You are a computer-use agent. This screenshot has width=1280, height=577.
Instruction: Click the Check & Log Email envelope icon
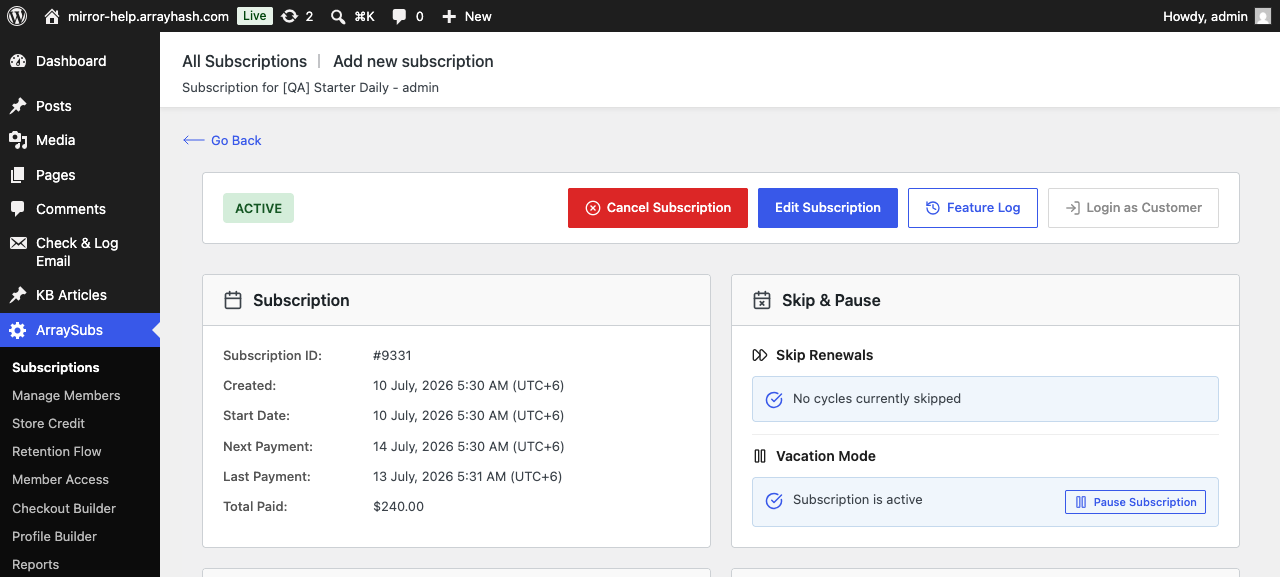pyautogui.click(x=18, y=243)
